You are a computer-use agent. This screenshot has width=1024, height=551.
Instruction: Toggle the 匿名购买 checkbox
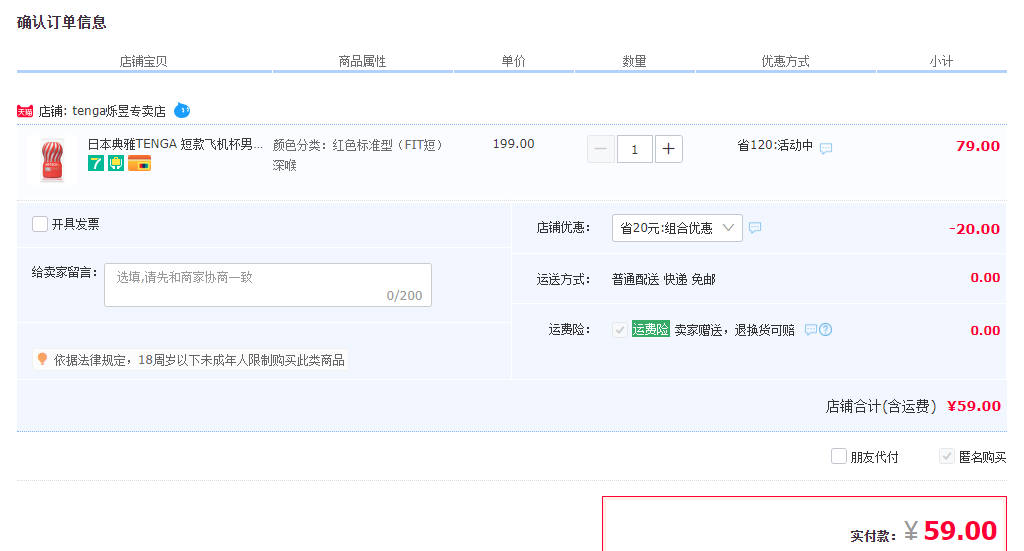[x=947, y=456]
